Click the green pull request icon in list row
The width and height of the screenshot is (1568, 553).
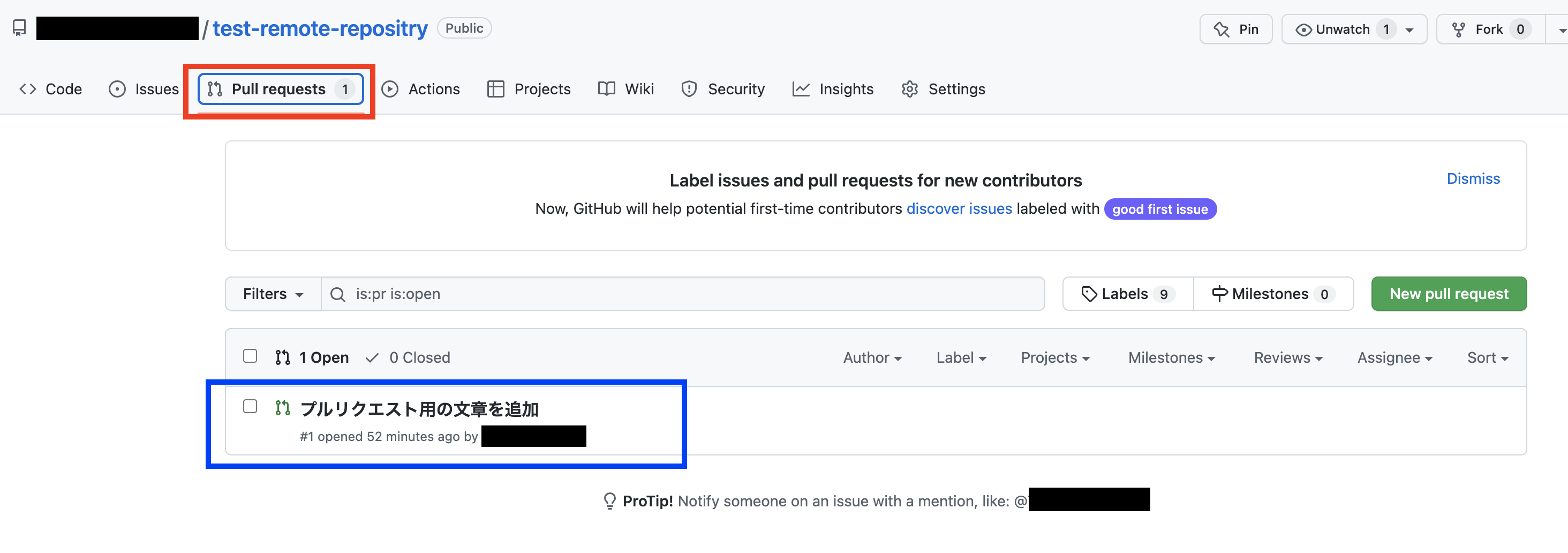pyautogui.click(x=282, y=408)
